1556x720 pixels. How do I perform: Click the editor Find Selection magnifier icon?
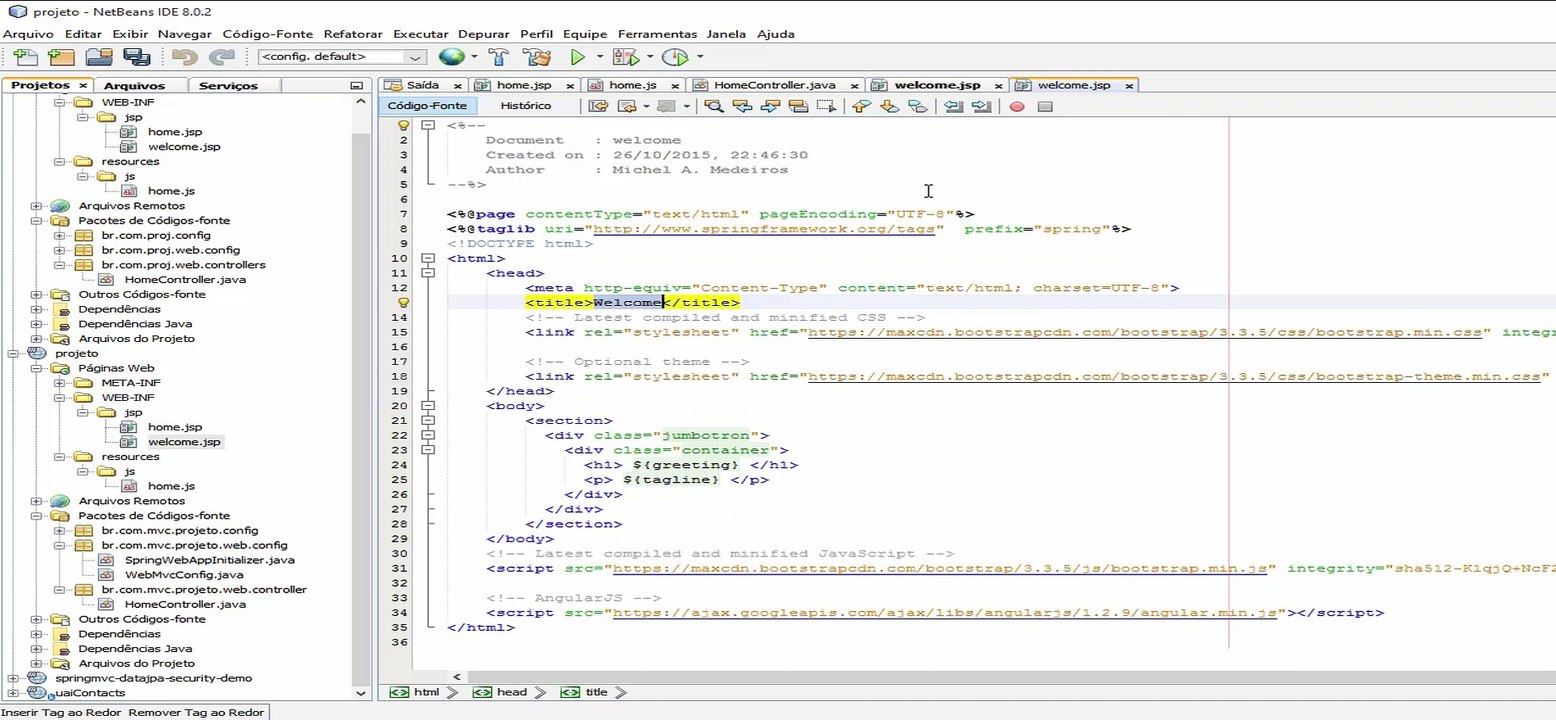713,106
